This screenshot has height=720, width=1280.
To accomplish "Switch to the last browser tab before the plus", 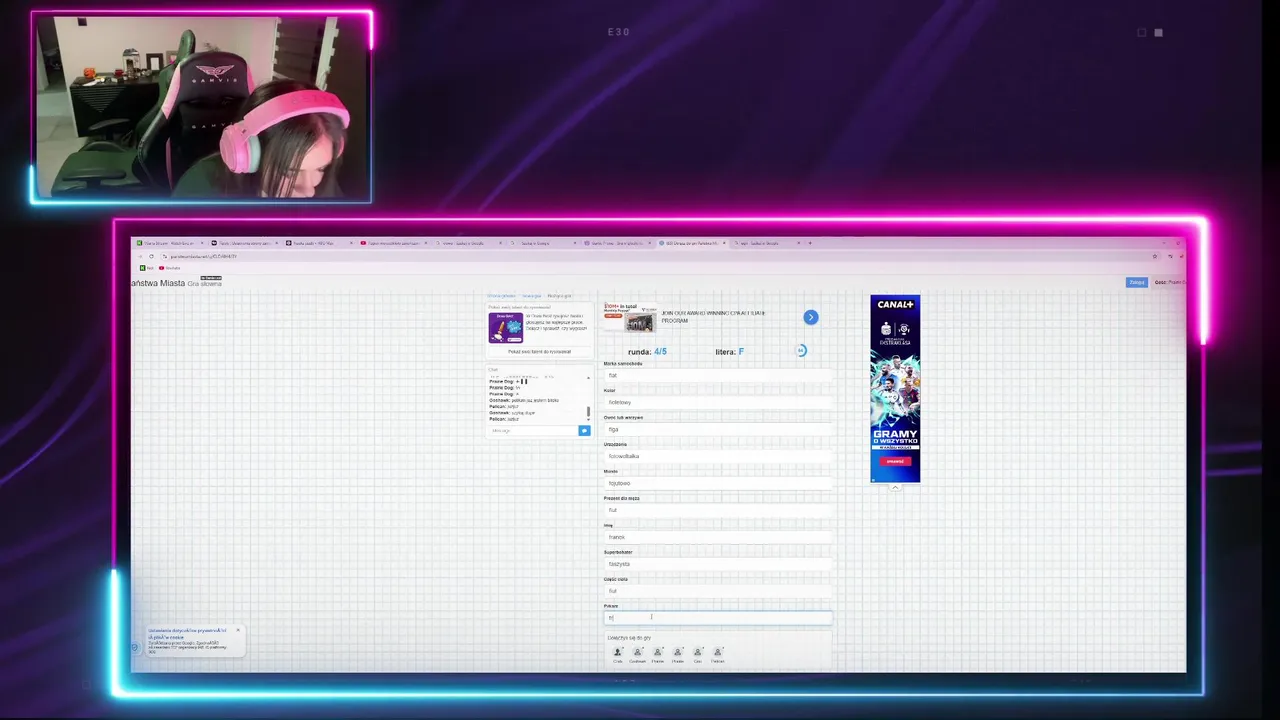I will (766, 243).
